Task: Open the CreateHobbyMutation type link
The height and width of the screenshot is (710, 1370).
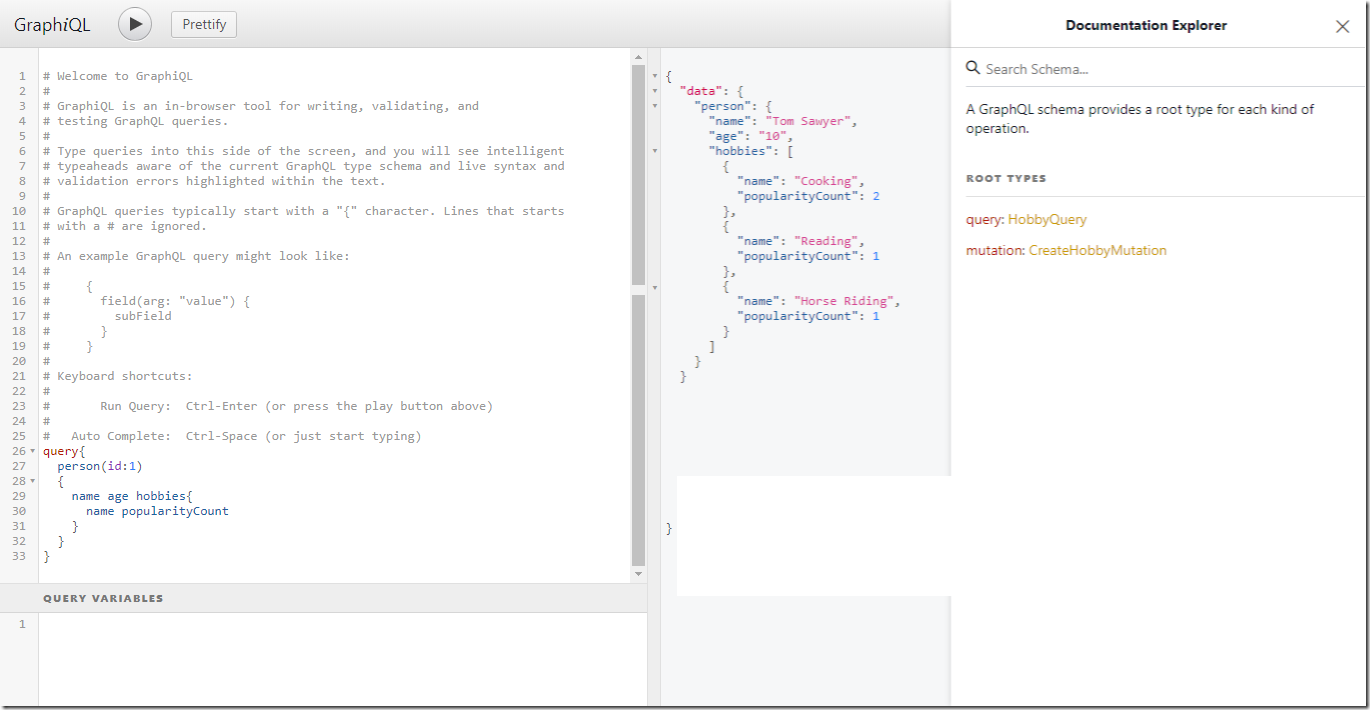Action: (x=1097, y=250)
